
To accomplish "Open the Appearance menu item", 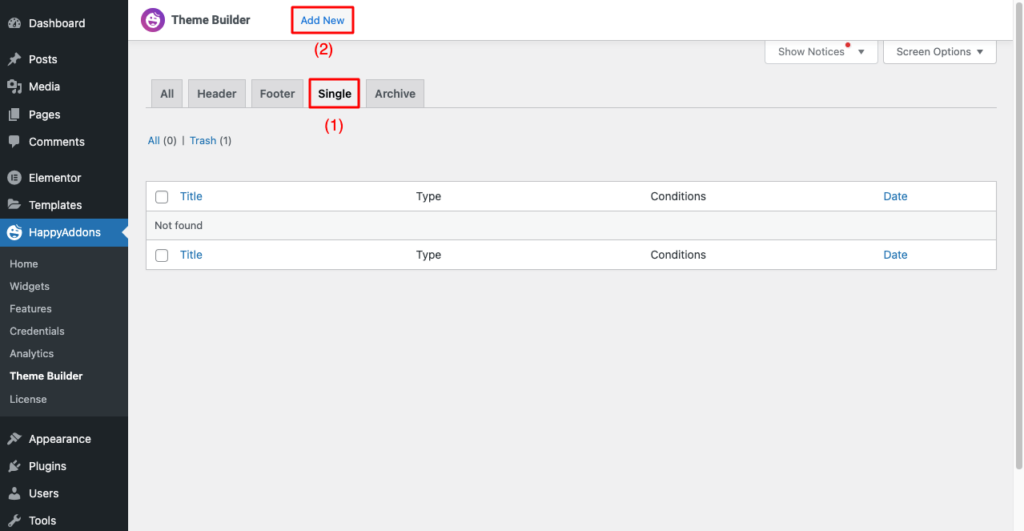I will point(64,439).
